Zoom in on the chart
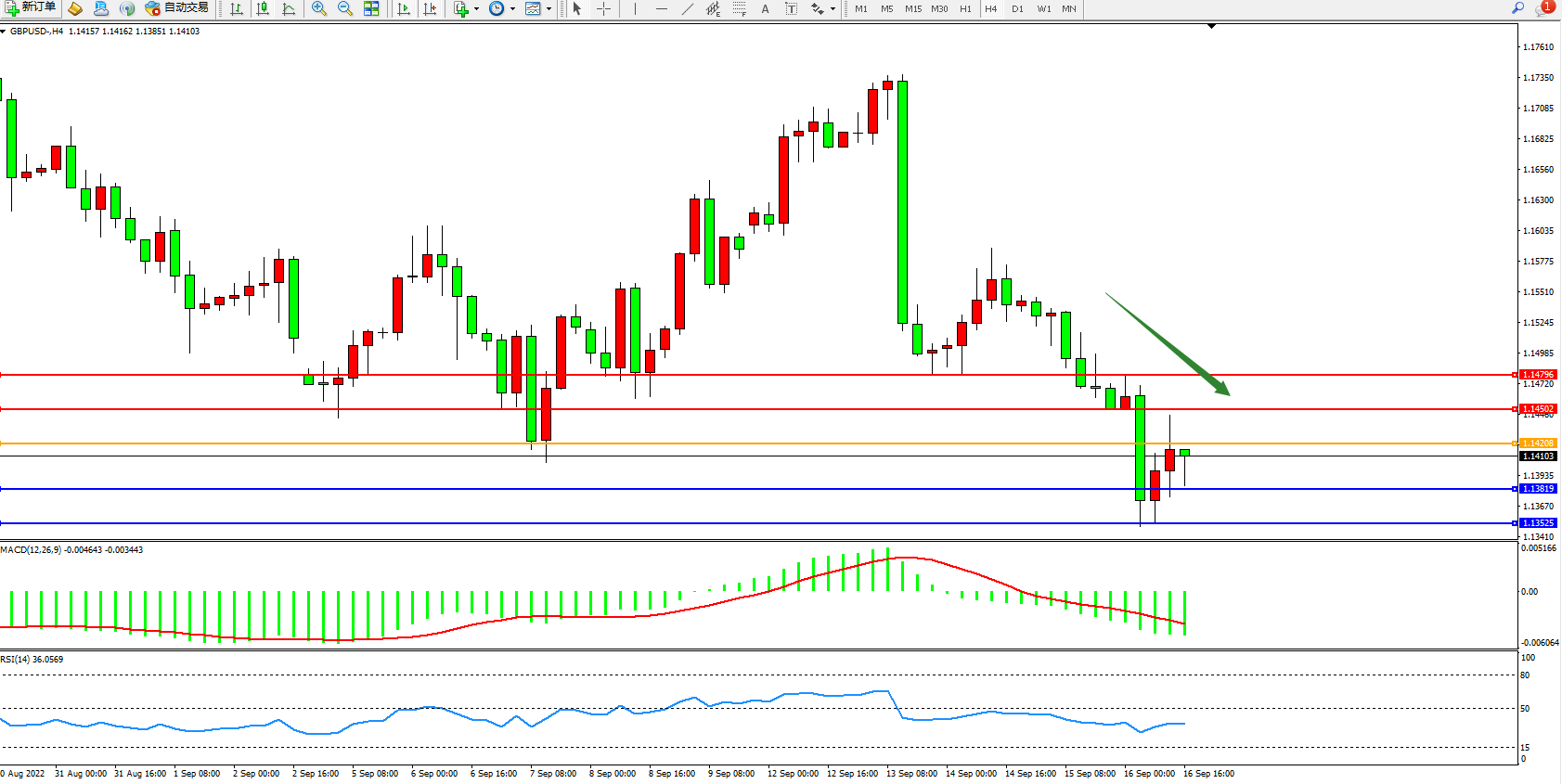 pyautogui.click(x=319, y=8)
